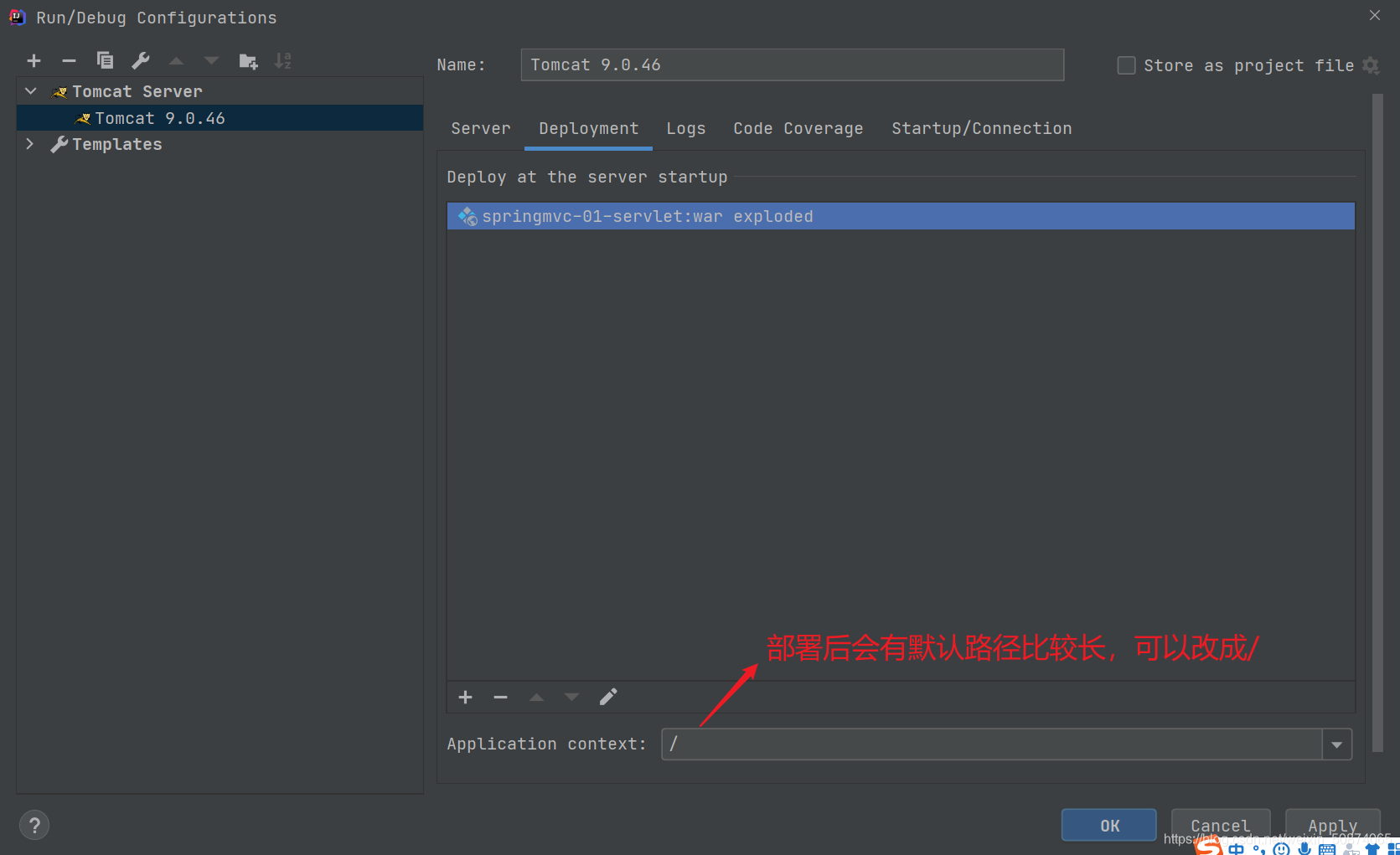Confirm with the OK button
The image size is (1400, 855).
(x=1109, y=826)
